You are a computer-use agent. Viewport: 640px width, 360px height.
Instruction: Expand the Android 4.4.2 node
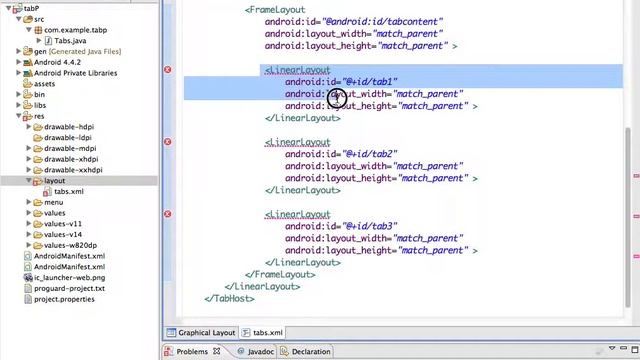click(x=18, y=62)
